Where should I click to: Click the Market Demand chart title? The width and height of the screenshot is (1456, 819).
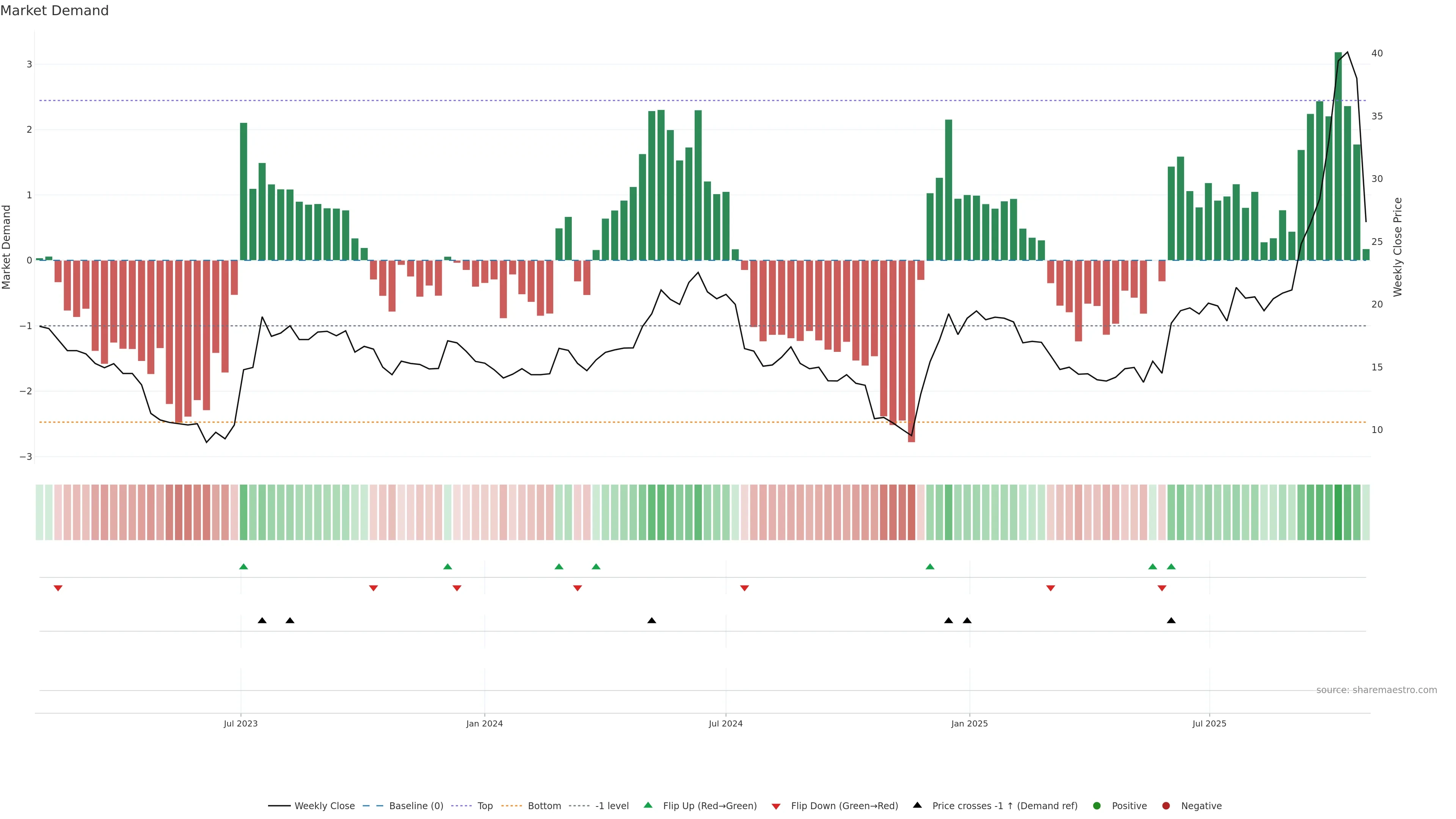[54, 11]
